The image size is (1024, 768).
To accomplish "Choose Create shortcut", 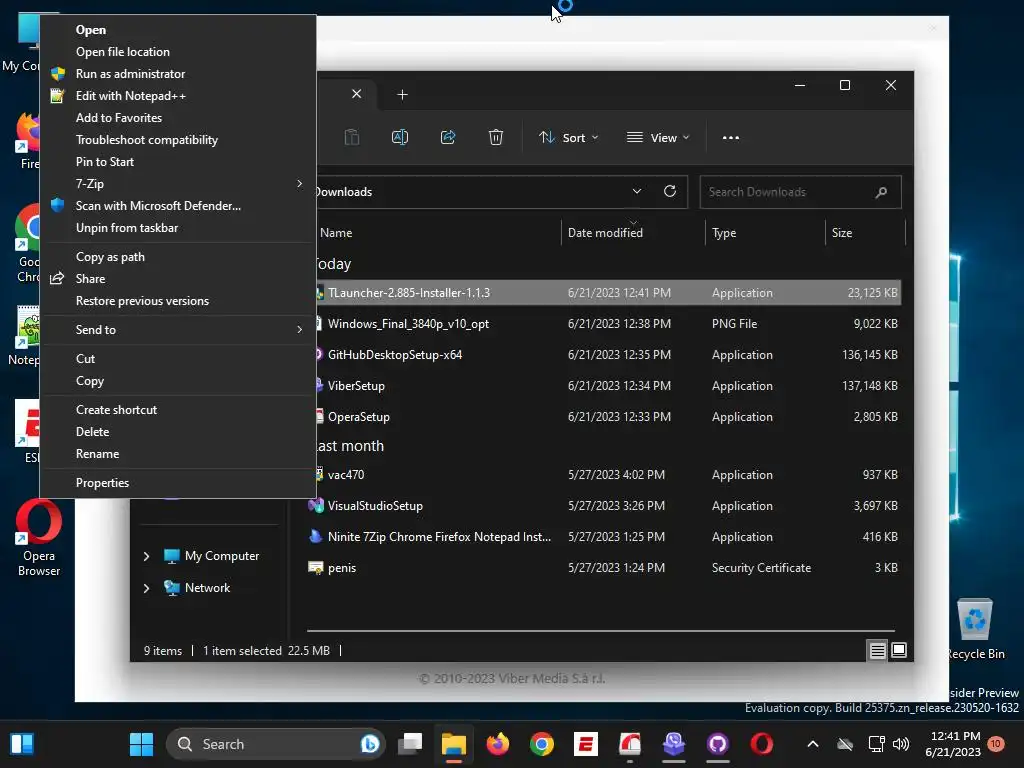I will point(178,409).
